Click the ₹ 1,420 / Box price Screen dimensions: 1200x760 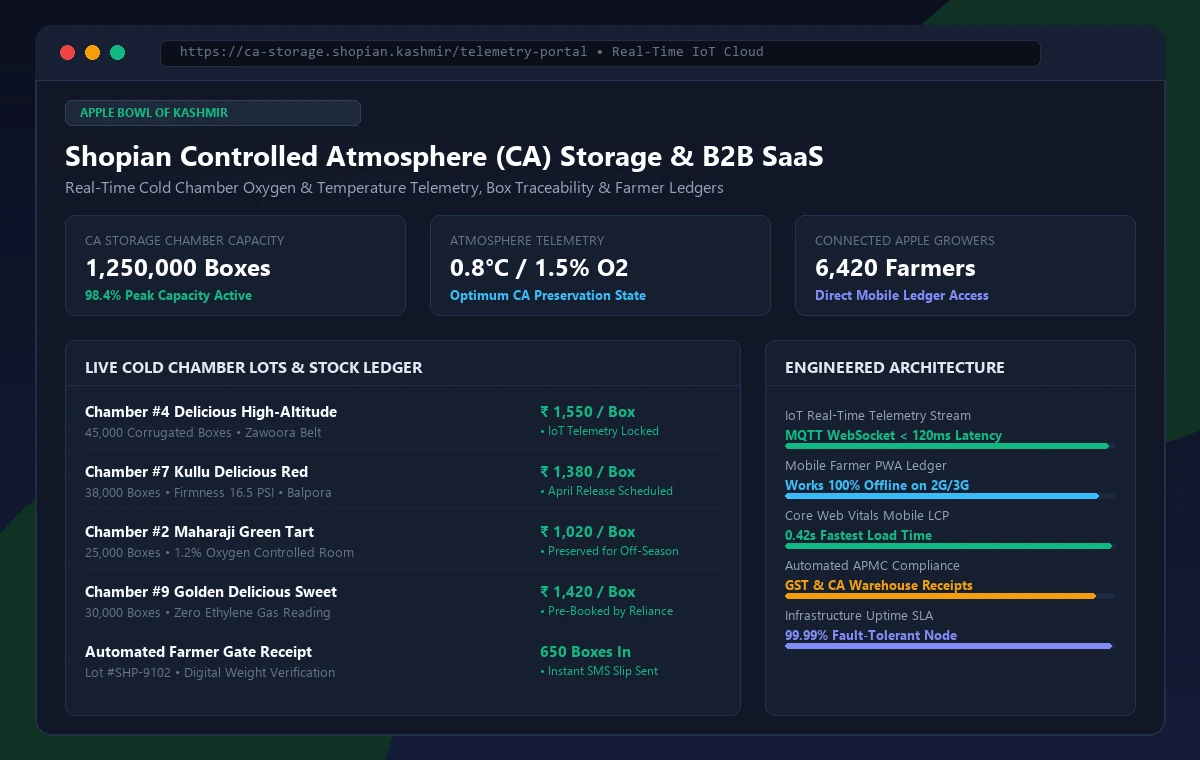[588, 592]
